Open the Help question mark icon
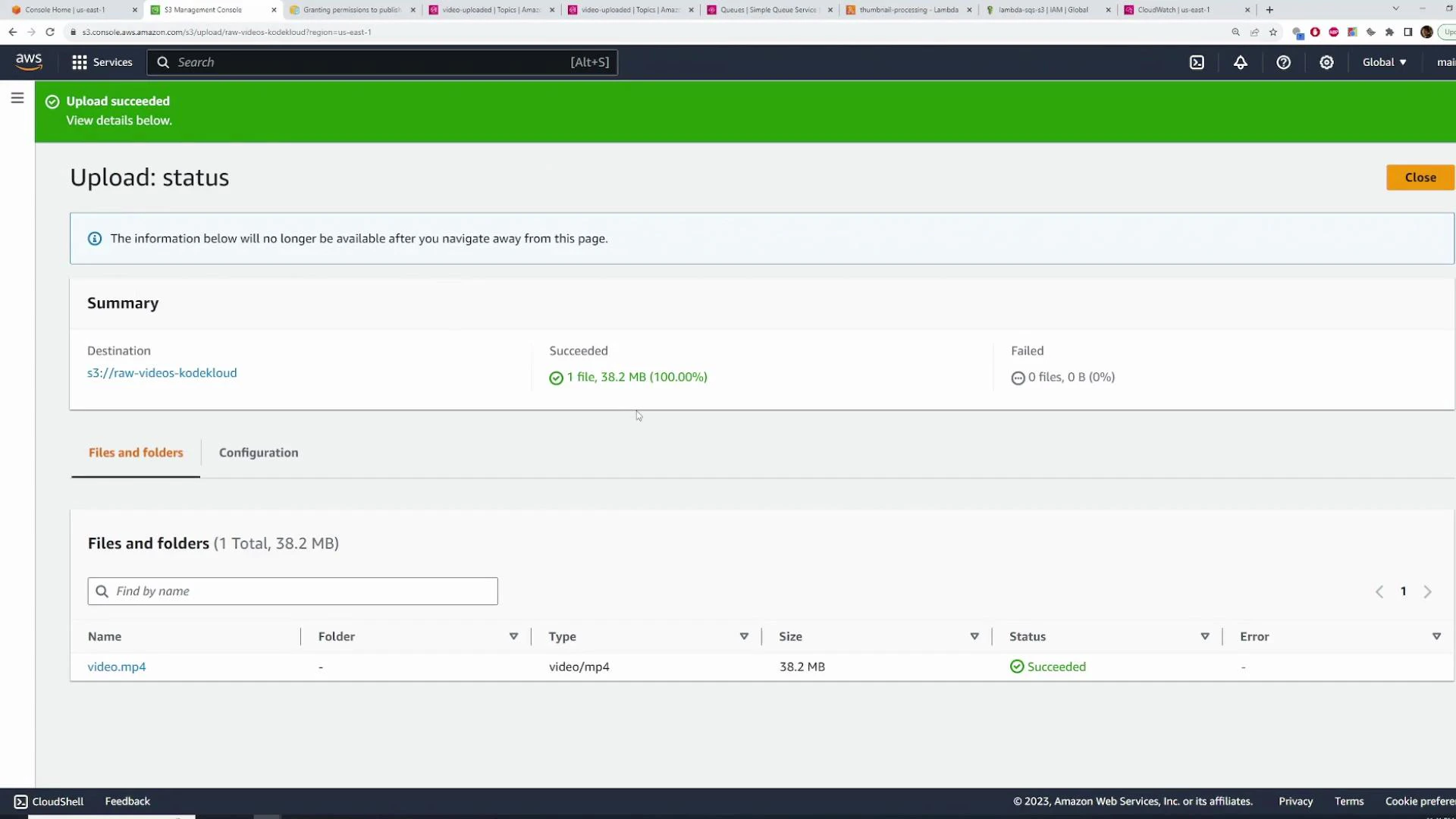Viewport: 1456px width, 819px height. click(1283, 62)
